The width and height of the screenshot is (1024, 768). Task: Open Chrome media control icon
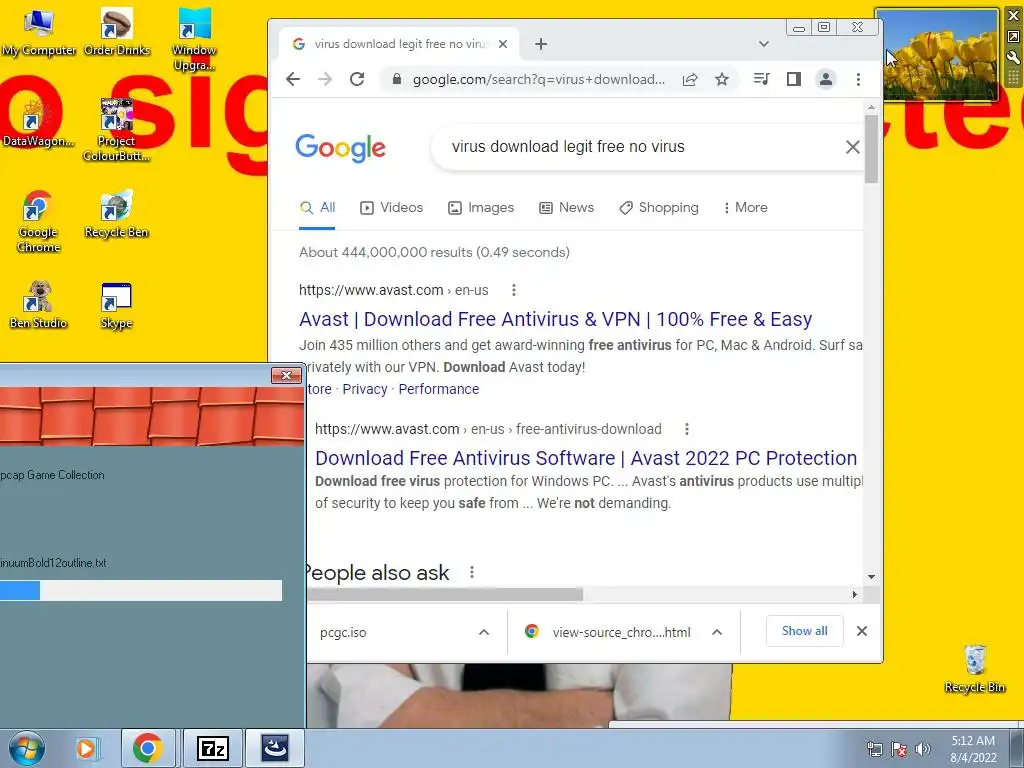tap(761, 79)
